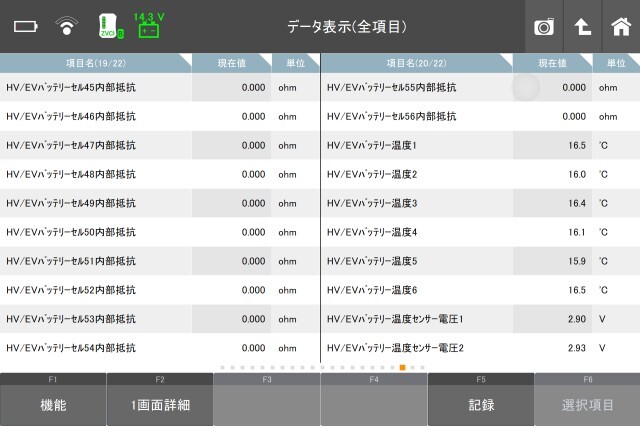Sort by 項目名(19/22) column header
The image size is (640, 426).
96,63
